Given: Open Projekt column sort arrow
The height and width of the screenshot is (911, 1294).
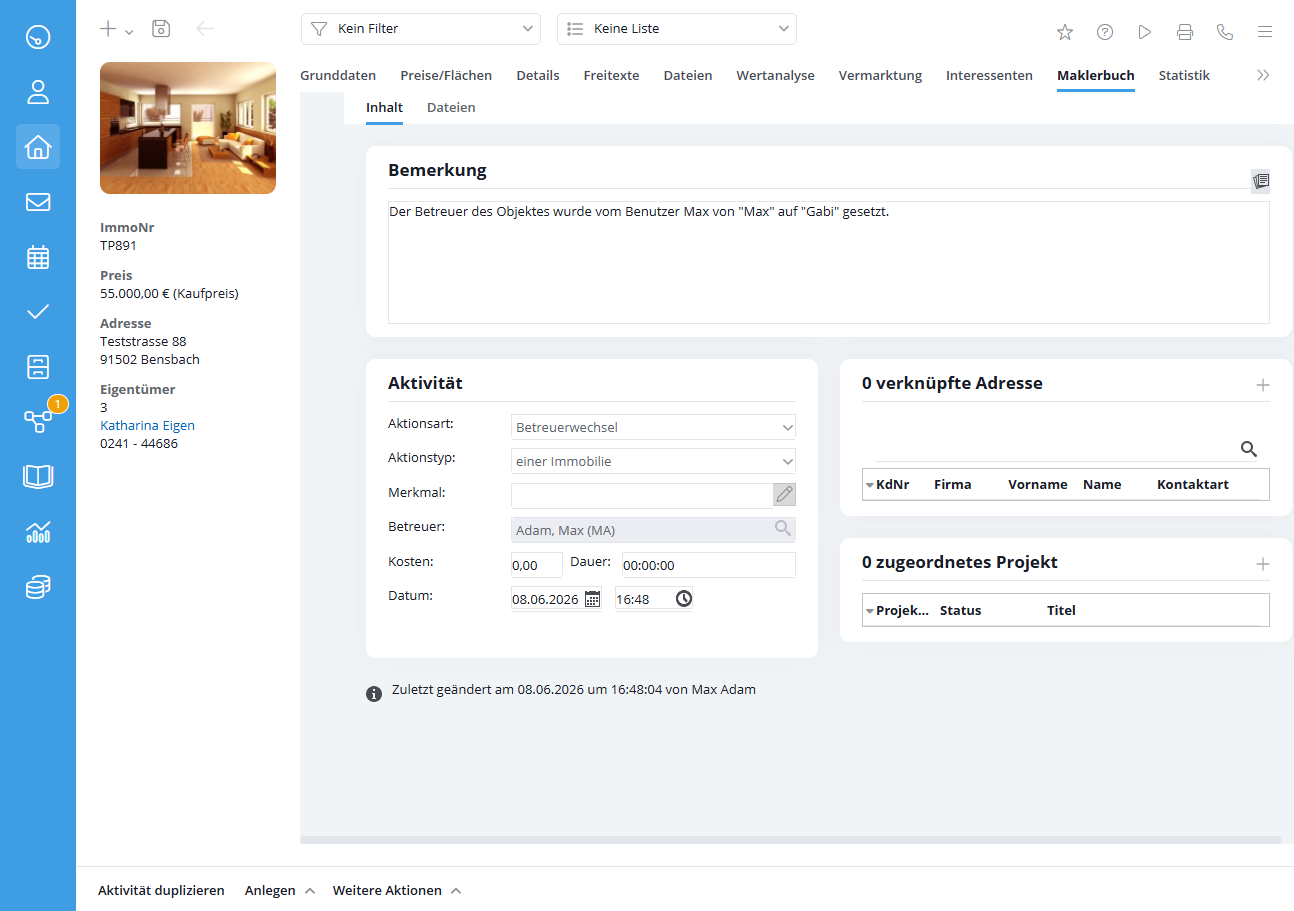Looking at the screenshot, I should 870,611.
